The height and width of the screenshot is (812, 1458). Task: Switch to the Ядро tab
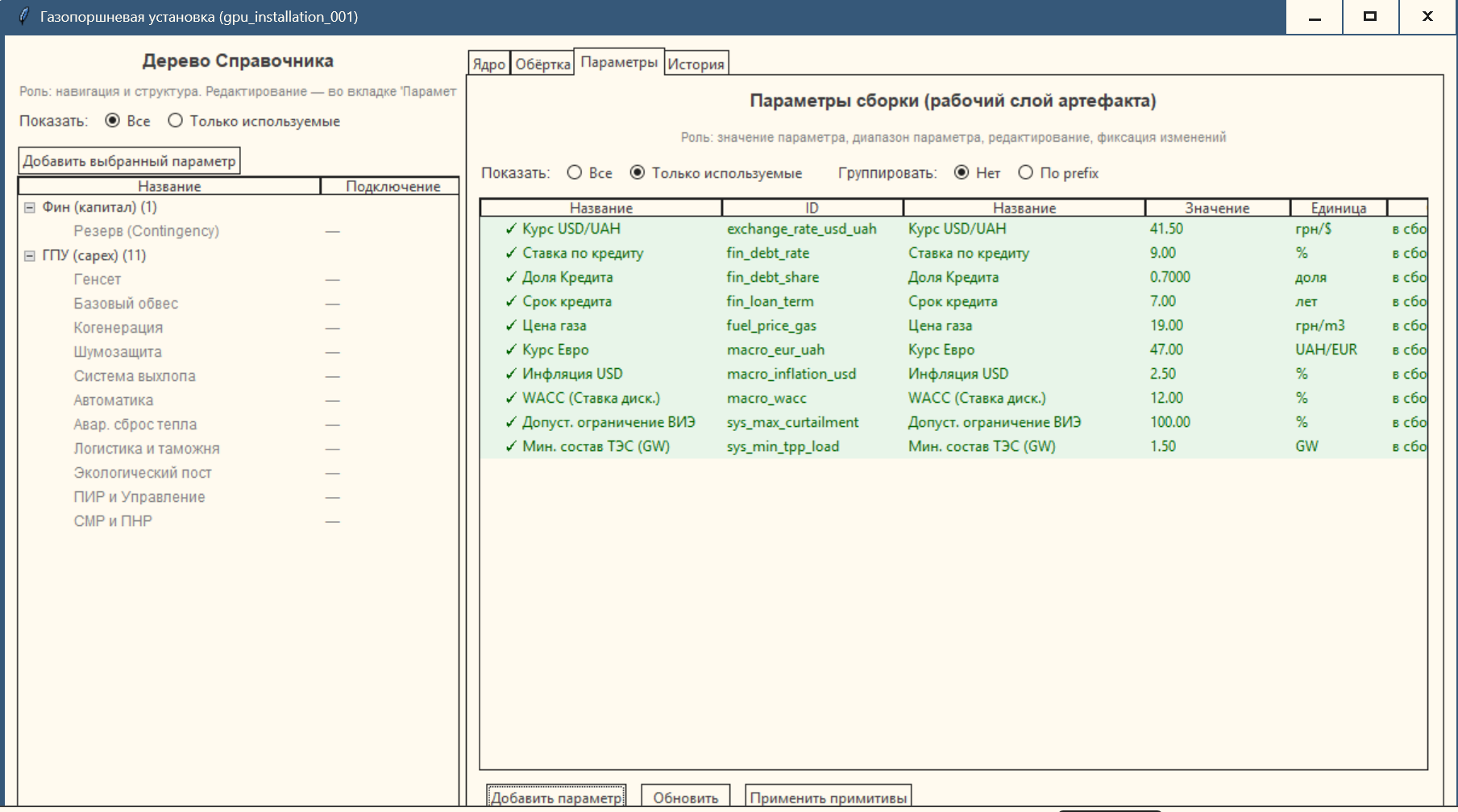[488, 64]
